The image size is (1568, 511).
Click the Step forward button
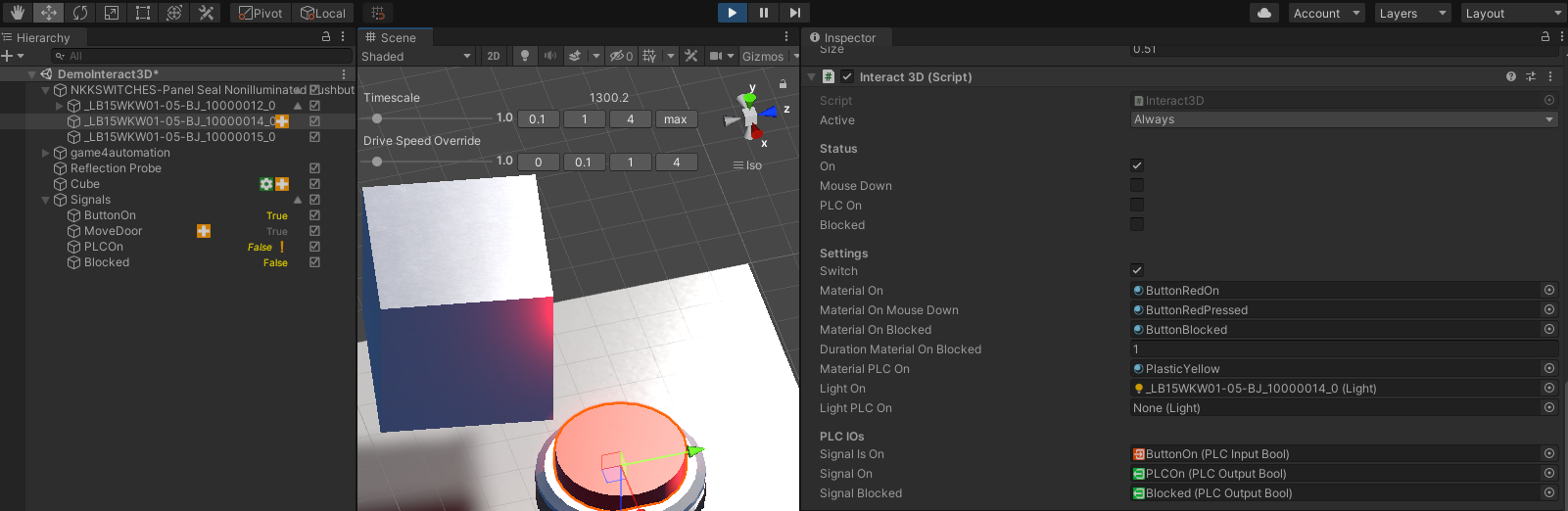pyautogui.click(x=794, y=13)
